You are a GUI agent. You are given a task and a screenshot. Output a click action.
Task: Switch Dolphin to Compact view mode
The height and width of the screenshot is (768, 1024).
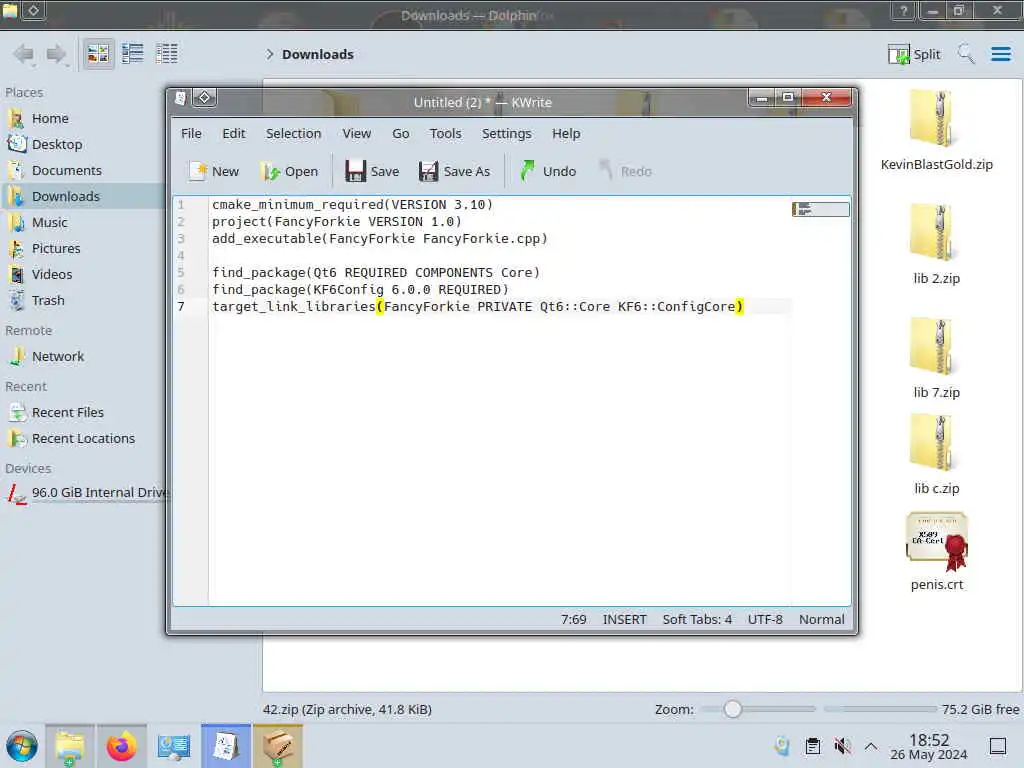pyautogui.click(x=133, y=54)
